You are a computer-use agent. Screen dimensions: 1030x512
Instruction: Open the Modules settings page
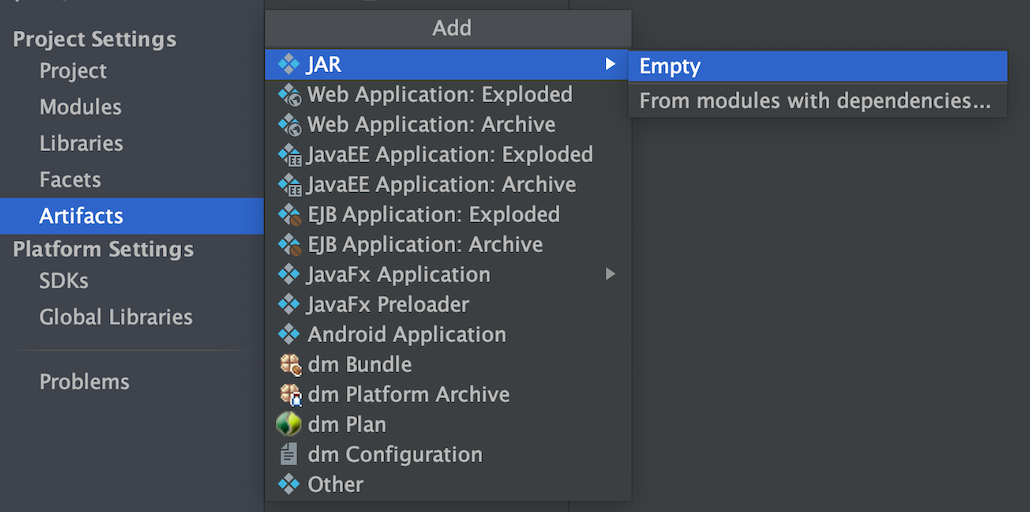[80, 107]
